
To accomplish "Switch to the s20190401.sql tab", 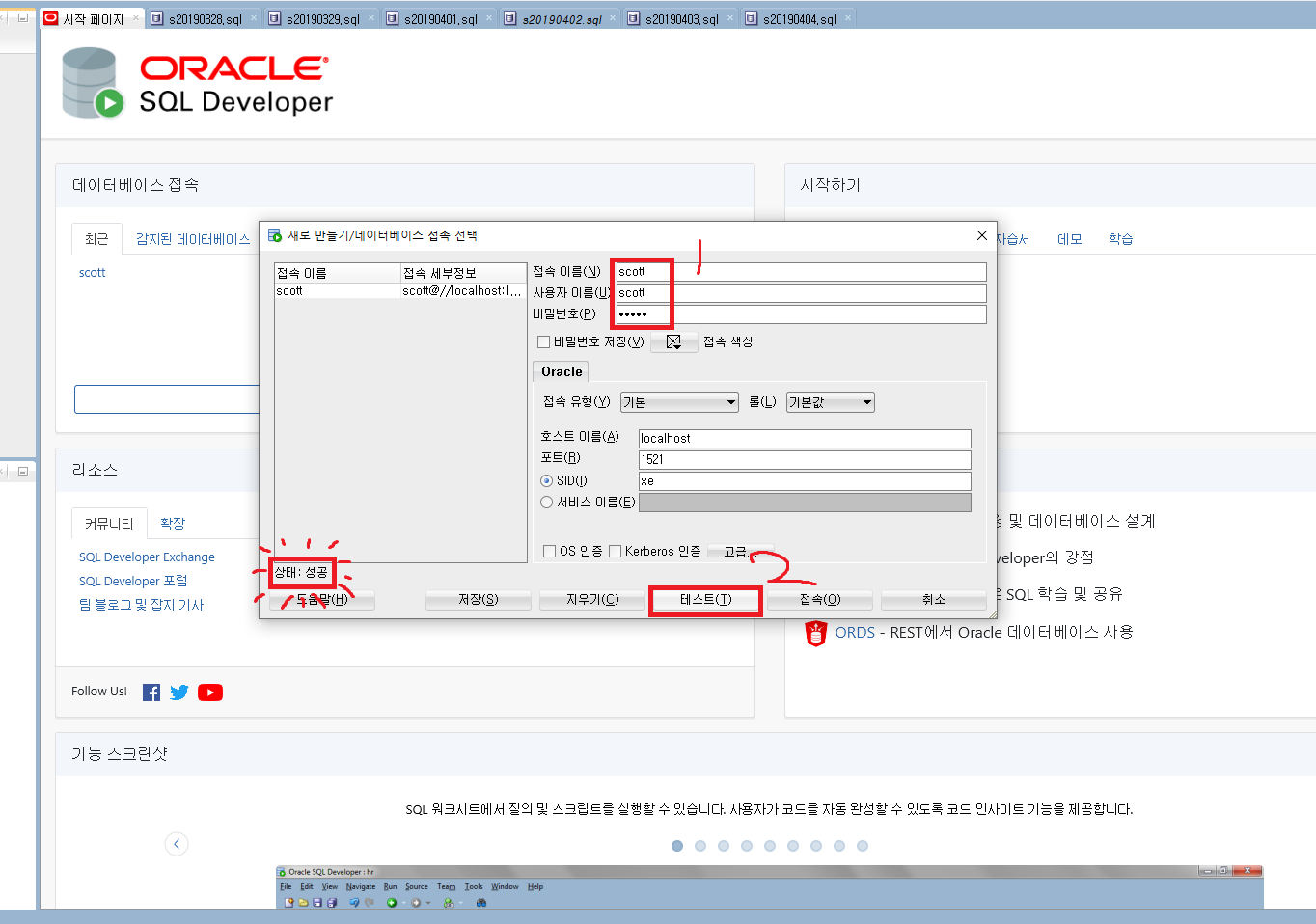I will pos(440,19).
